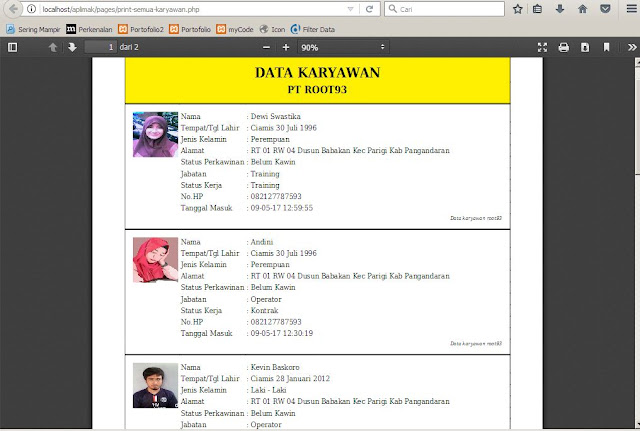The height and width of the screenshot is (431, 640).
Task: Click the name Kevin Baskoro
Action: (x=275, y=367)
